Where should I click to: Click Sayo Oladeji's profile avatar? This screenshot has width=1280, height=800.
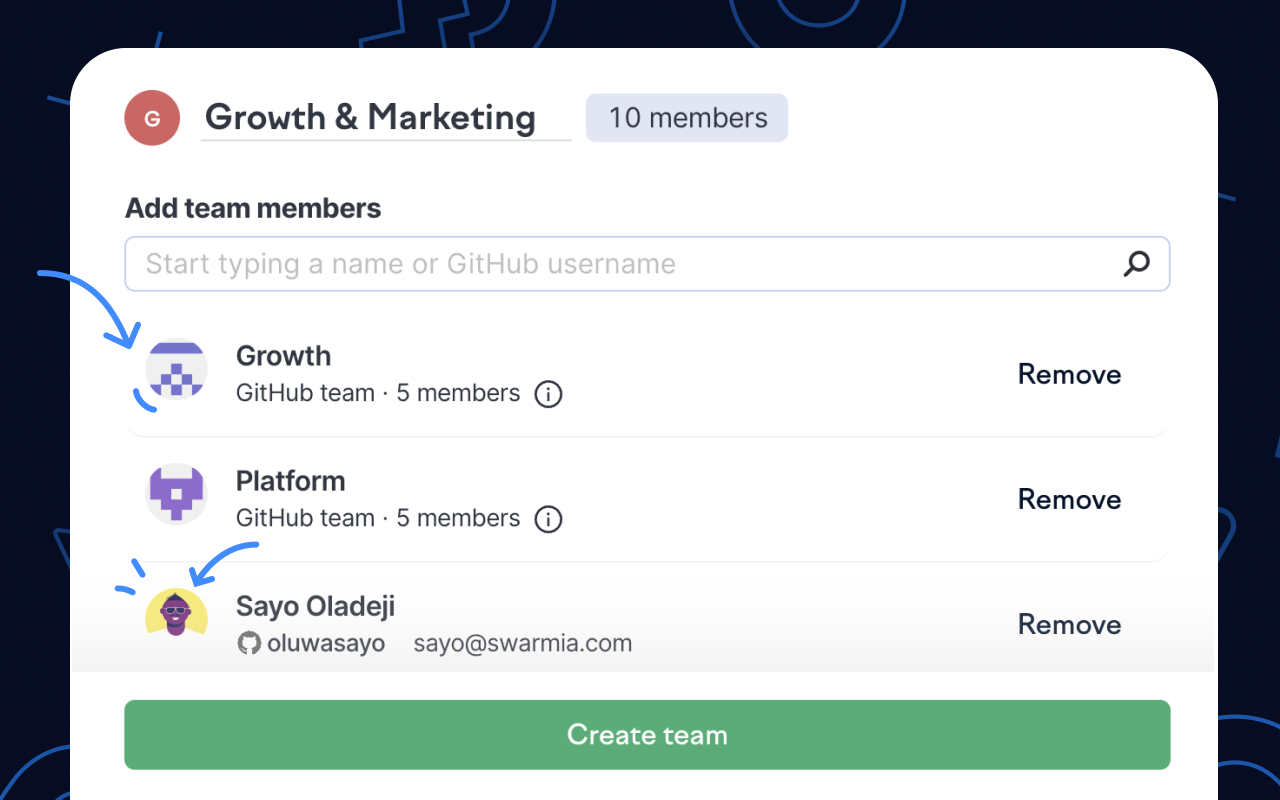click(x=176, y=613)
